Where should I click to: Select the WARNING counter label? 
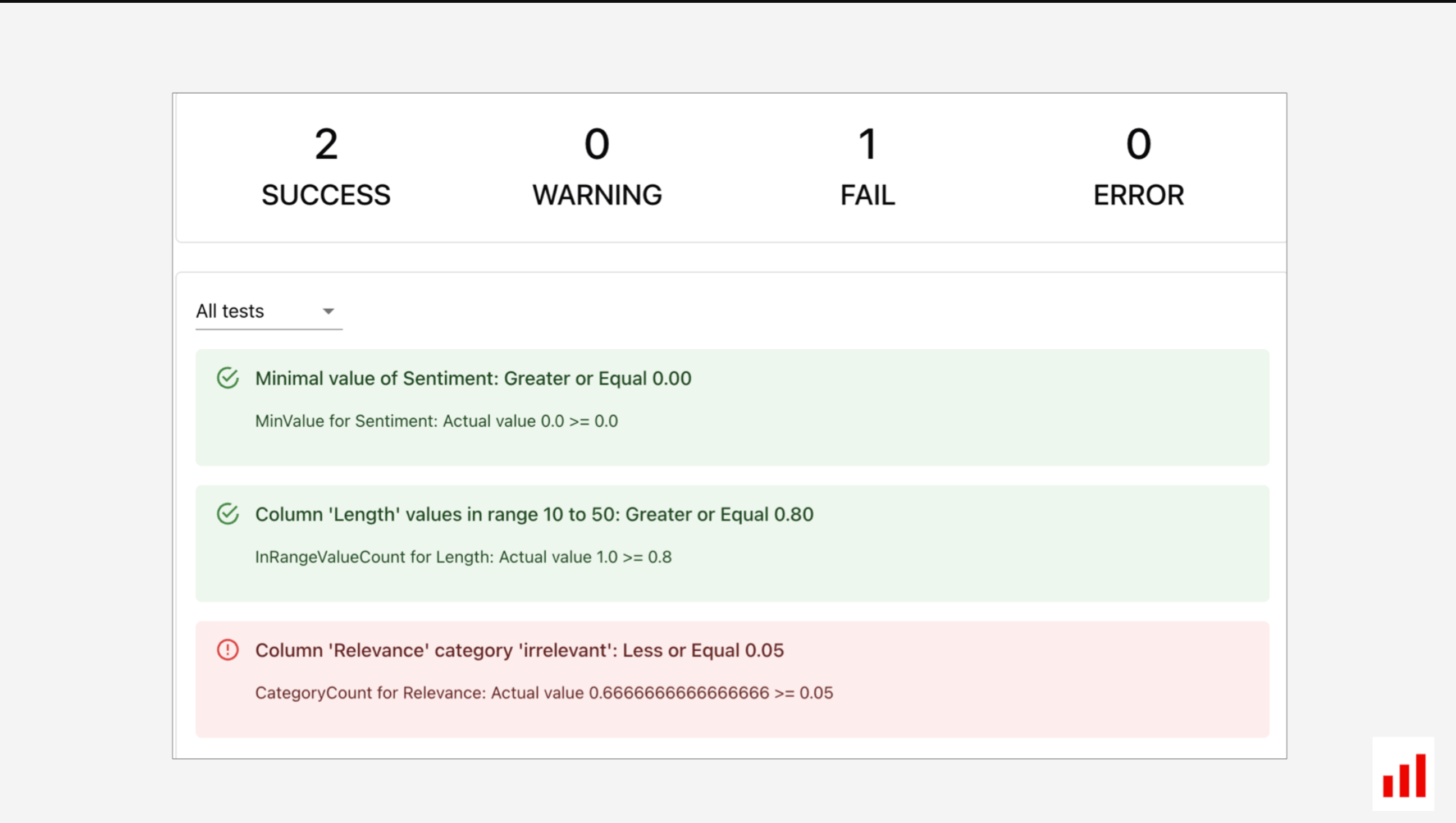[x=597, y=195]
